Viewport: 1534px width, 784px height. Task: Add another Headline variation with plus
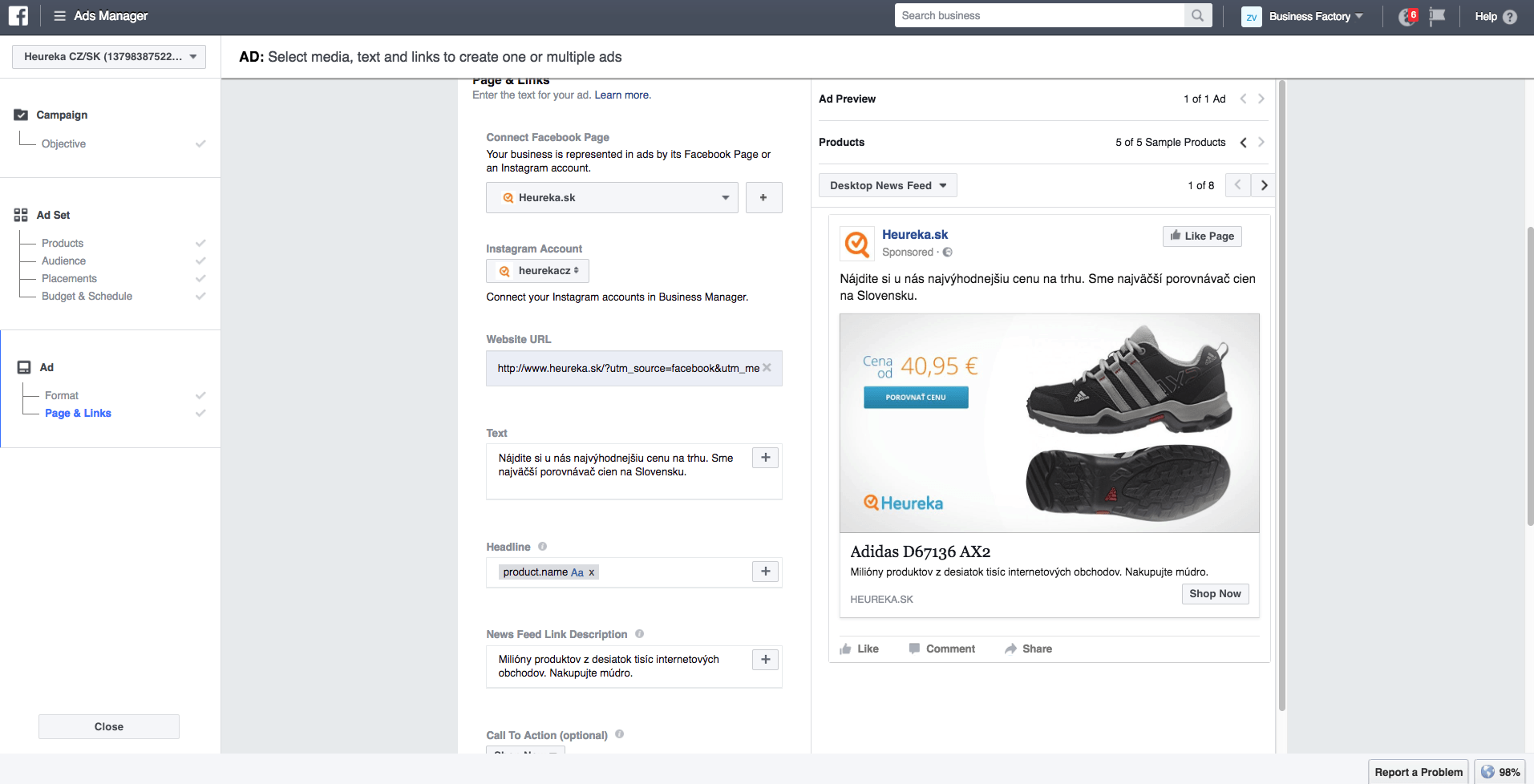[x=766, y=572]
